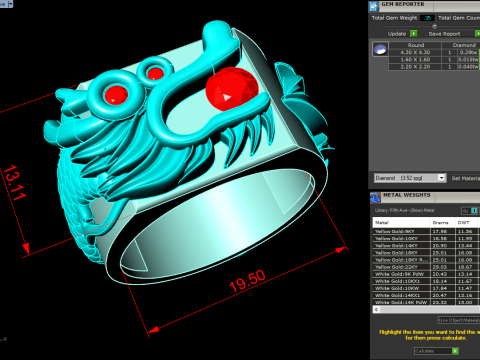480x360 pixels.
Task: Select the White Gold 9K PdW row
Action: pos(425,274)
